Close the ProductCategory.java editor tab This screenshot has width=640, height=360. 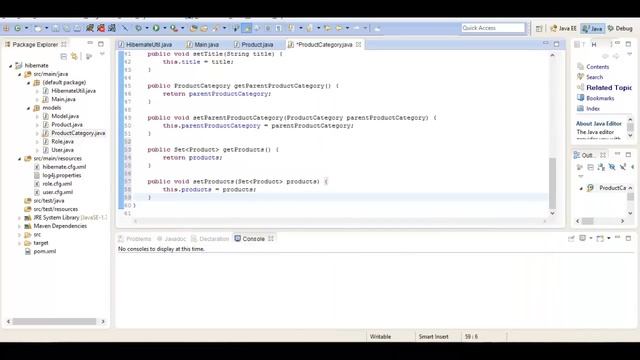358,44
